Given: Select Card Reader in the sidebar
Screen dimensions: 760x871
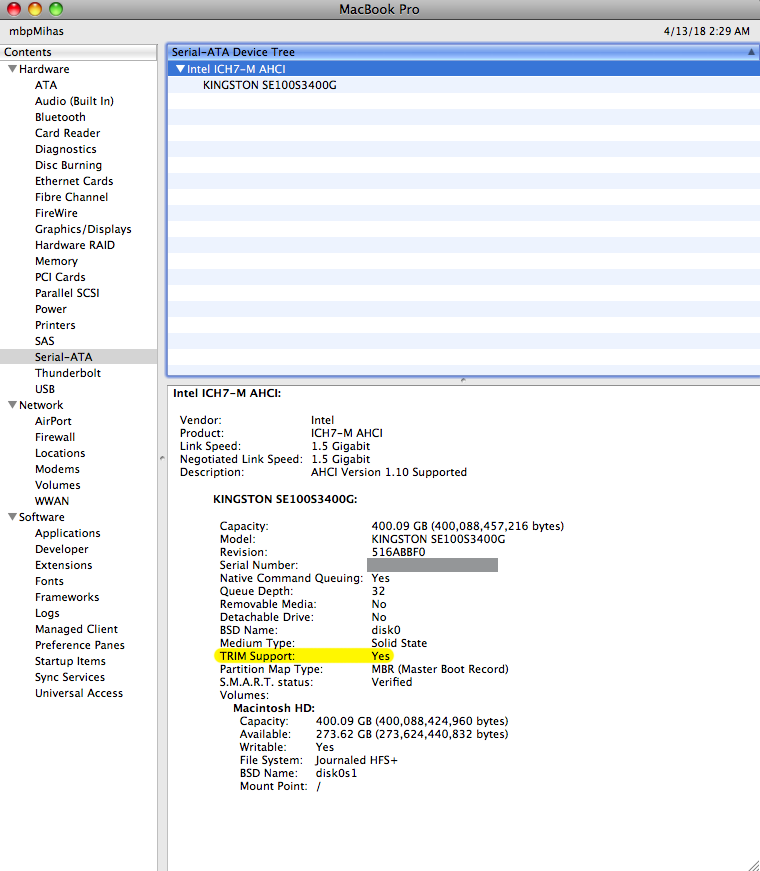Looking at the screenshot, I should coord(68,133).
